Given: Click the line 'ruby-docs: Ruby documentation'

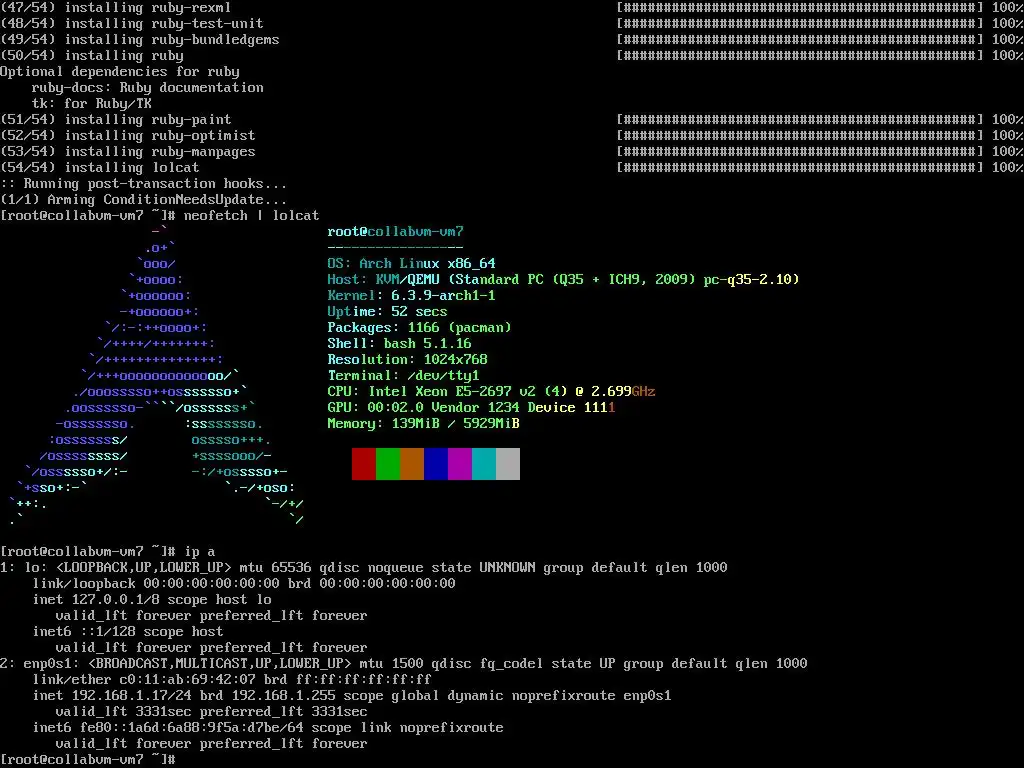Looking at the screenshot, I should pos(148,88).
